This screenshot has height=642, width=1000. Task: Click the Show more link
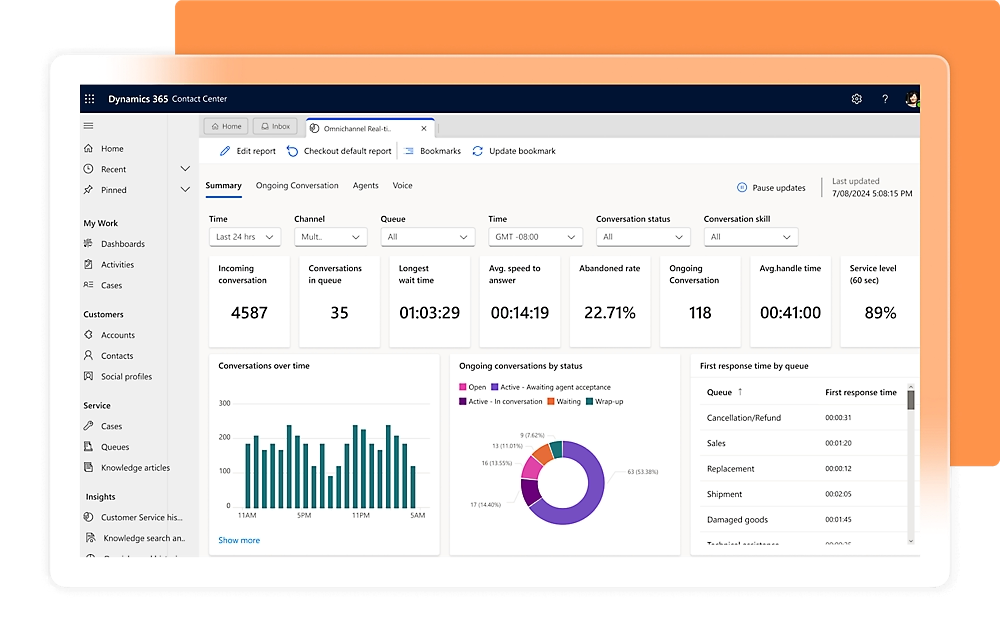click(239, 540)
